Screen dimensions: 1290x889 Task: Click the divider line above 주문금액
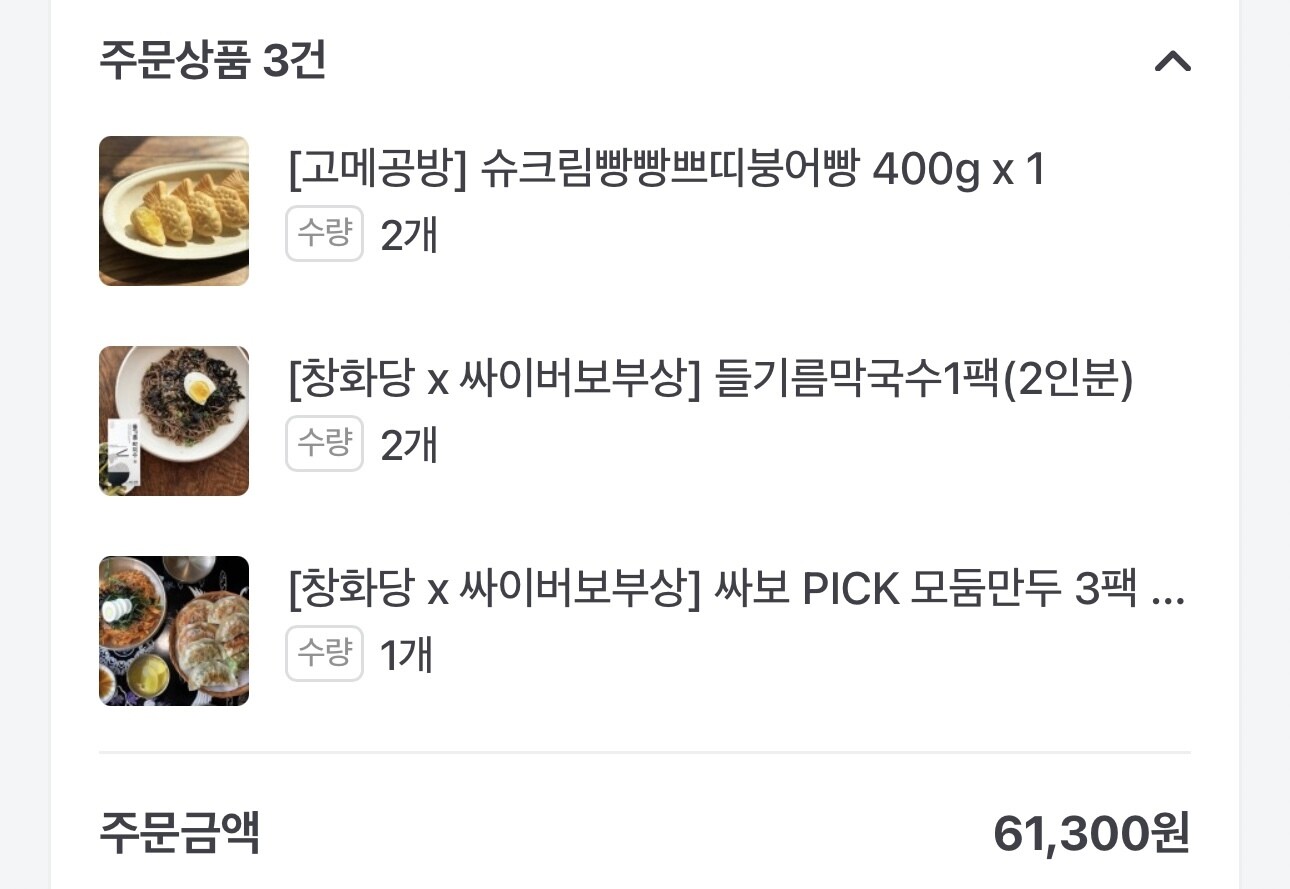(x=645, y=752)
